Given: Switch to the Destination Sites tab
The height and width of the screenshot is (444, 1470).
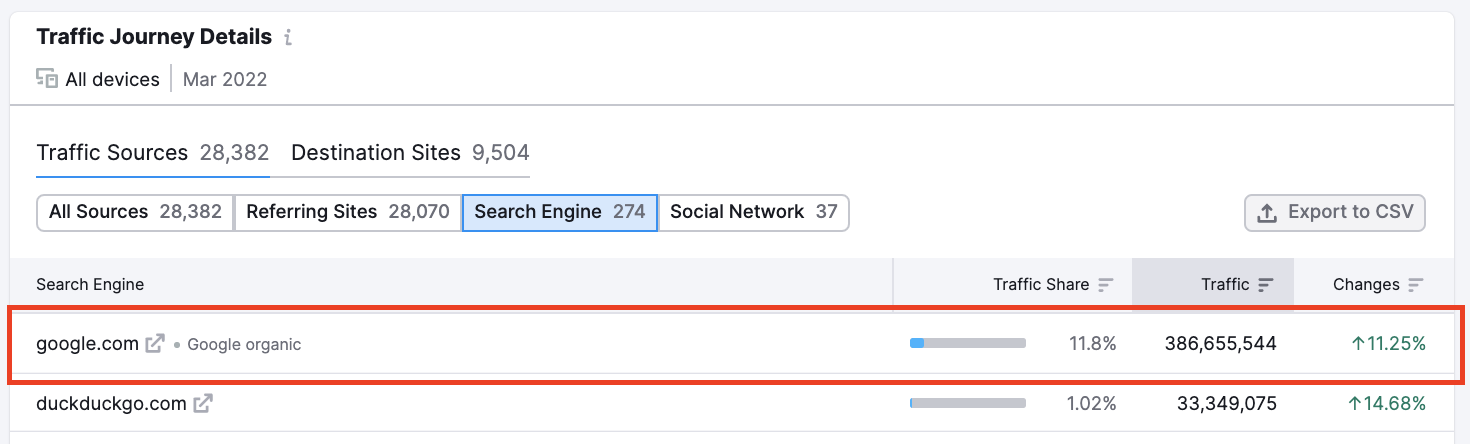Looking at the screenshot, I should click(x=410, y=153).
